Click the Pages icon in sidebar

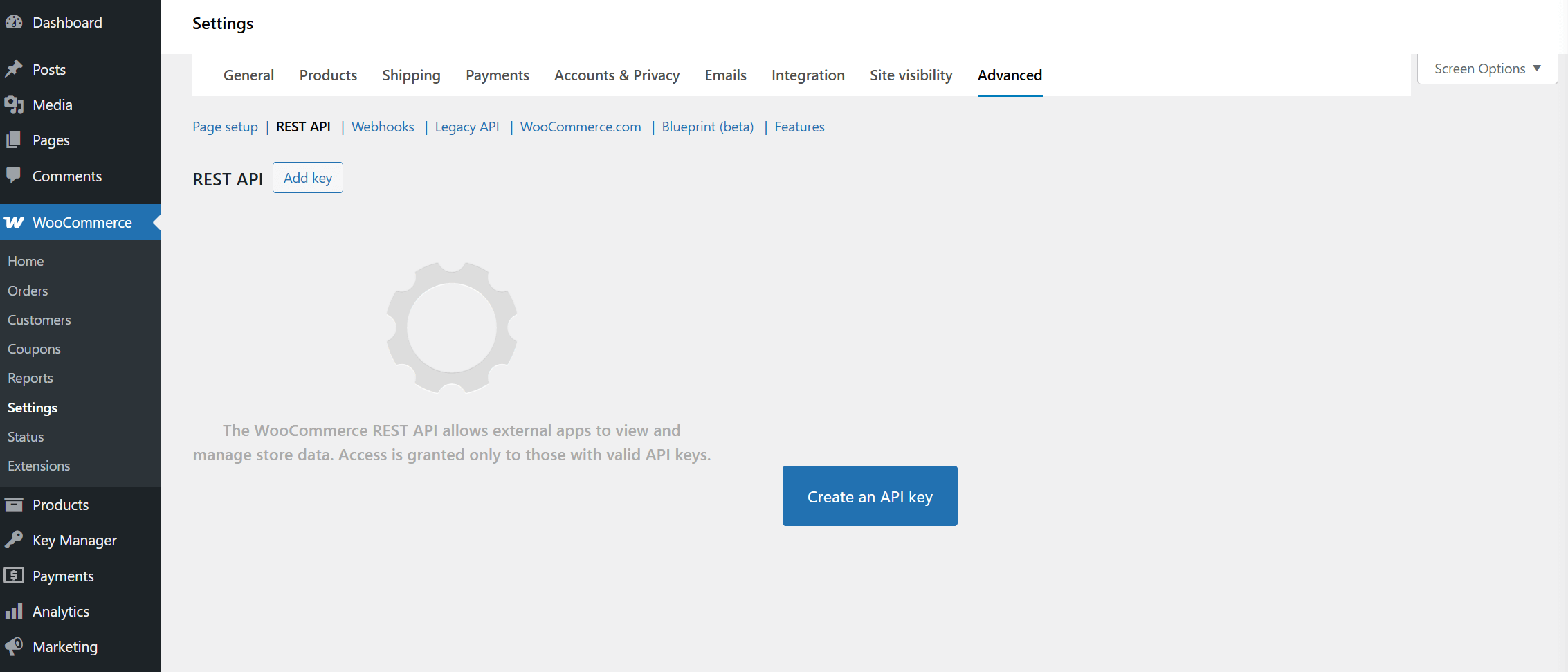pos(14,140)
